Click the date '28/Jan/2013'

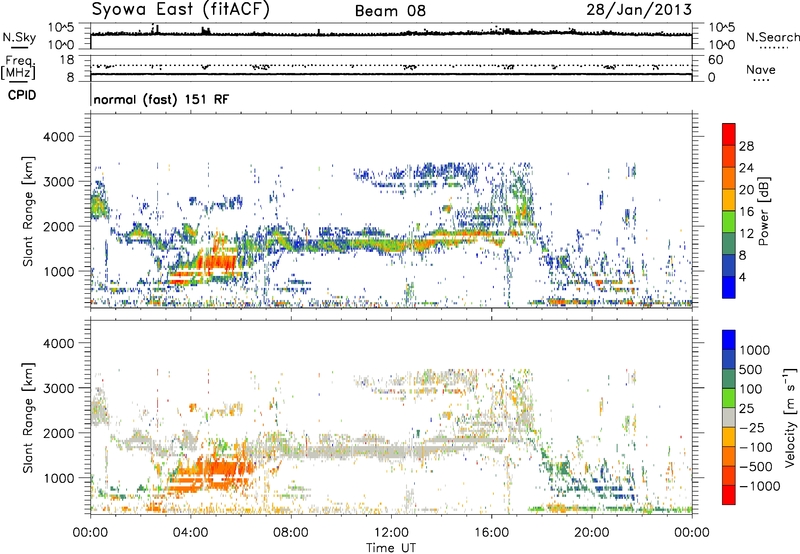(639, 10)
